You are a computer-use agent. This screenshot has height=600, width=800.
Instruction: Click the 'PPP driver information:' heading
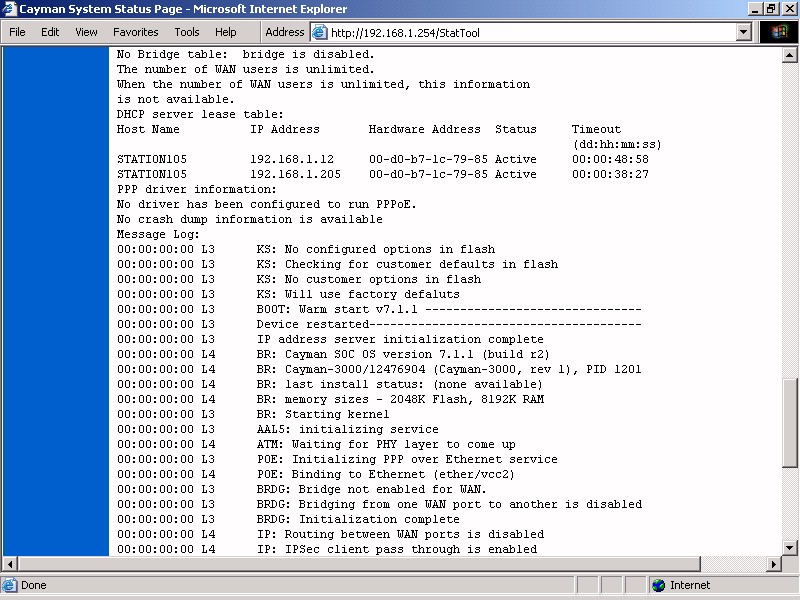[x=196, y=189]
